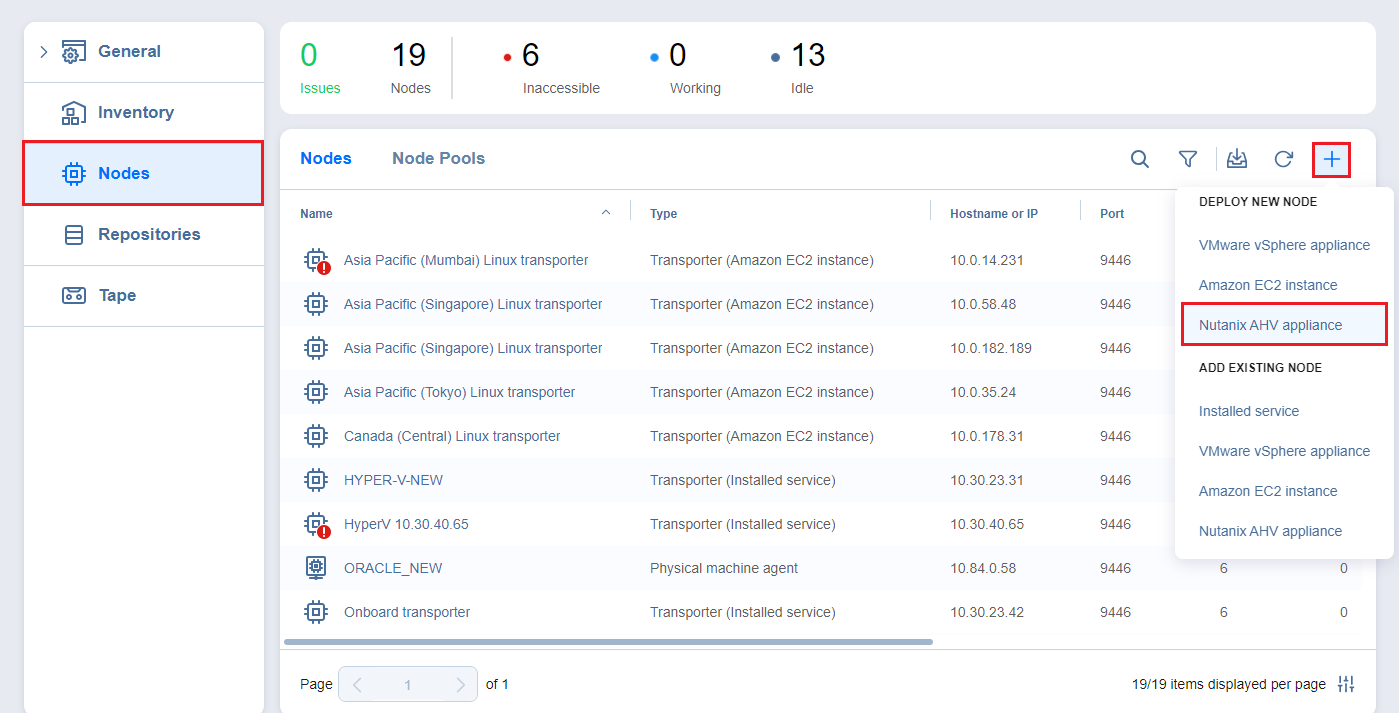Click the page number input field
Screen dimensions: 1399x713
coord(408,685)
